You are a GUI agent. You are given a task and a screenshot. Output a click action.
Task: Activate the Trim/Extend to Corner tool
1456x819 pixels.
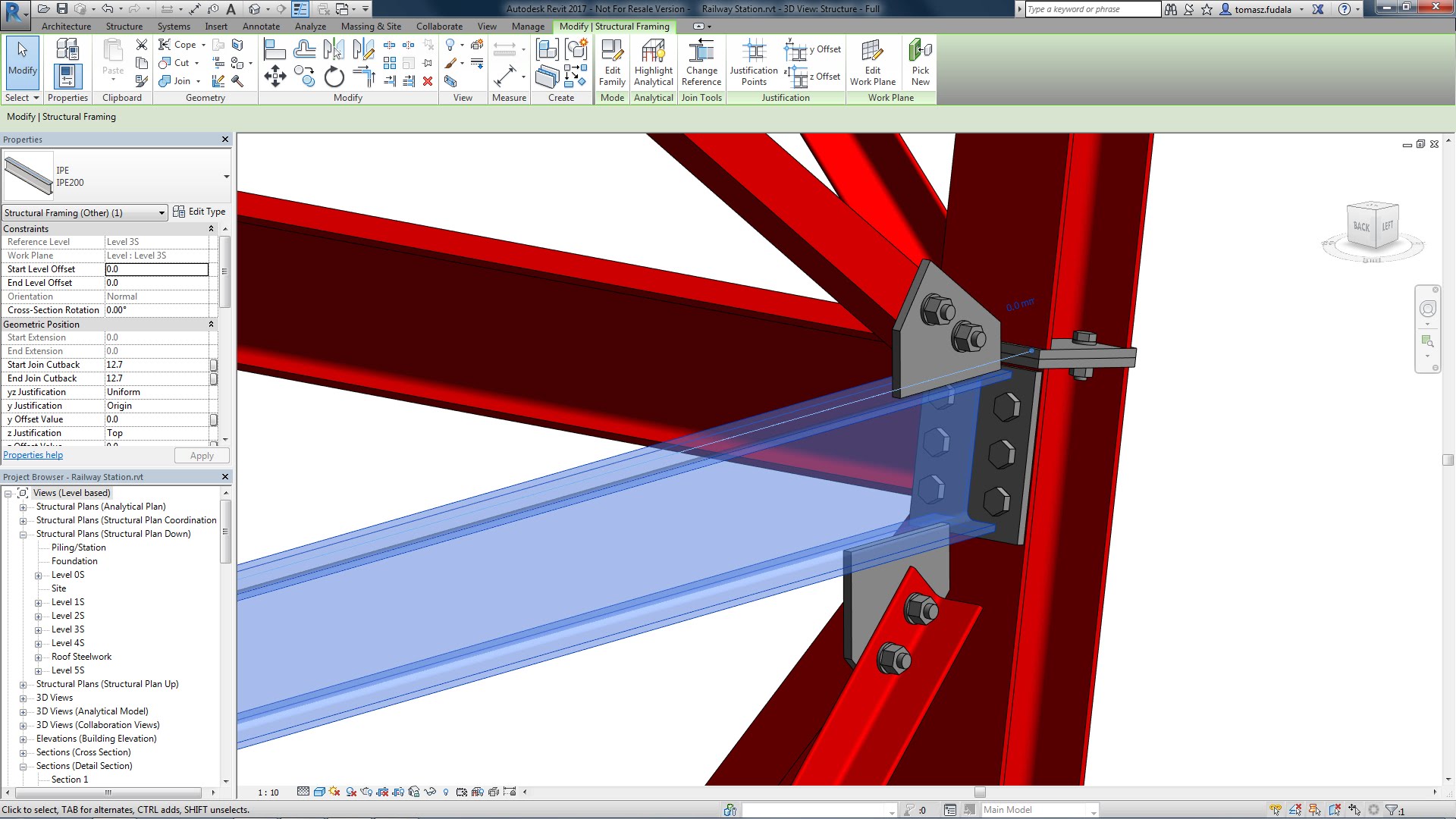click(364, 77)
